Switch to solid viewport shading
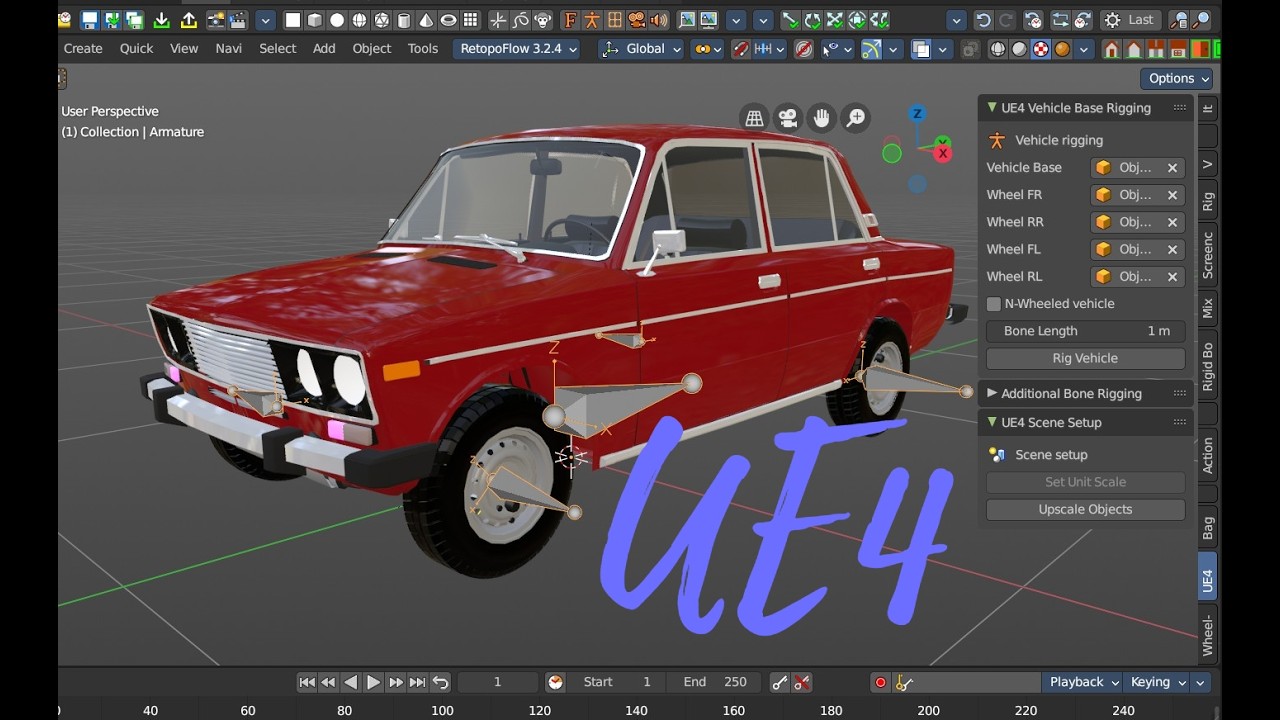Viewport: 1280px width, 720px height. [x=1019, y=49]
